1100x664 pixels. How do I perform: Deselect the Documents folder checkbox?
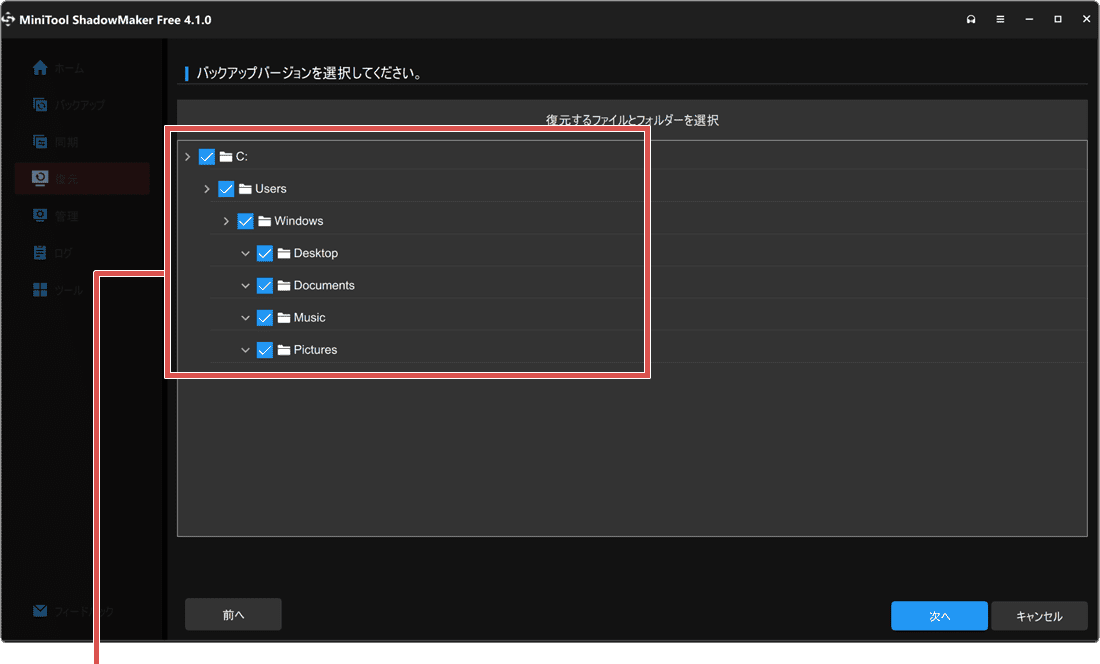click(x=264, y=285)
